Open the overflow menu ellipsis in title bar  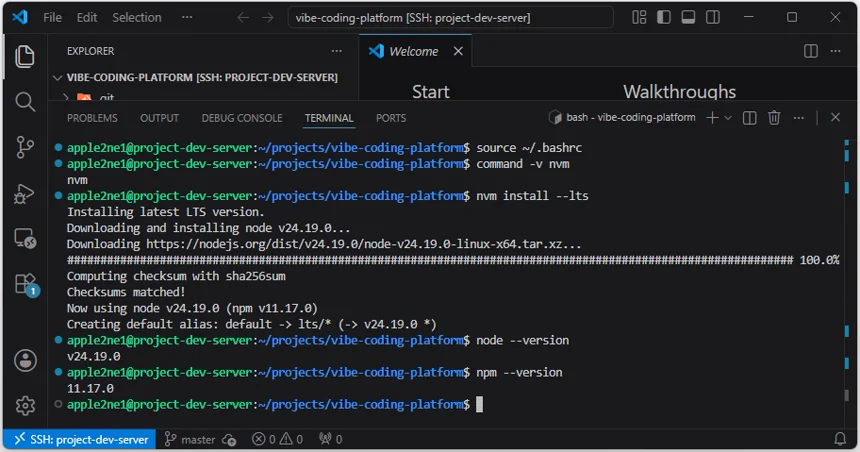(187, 18)
